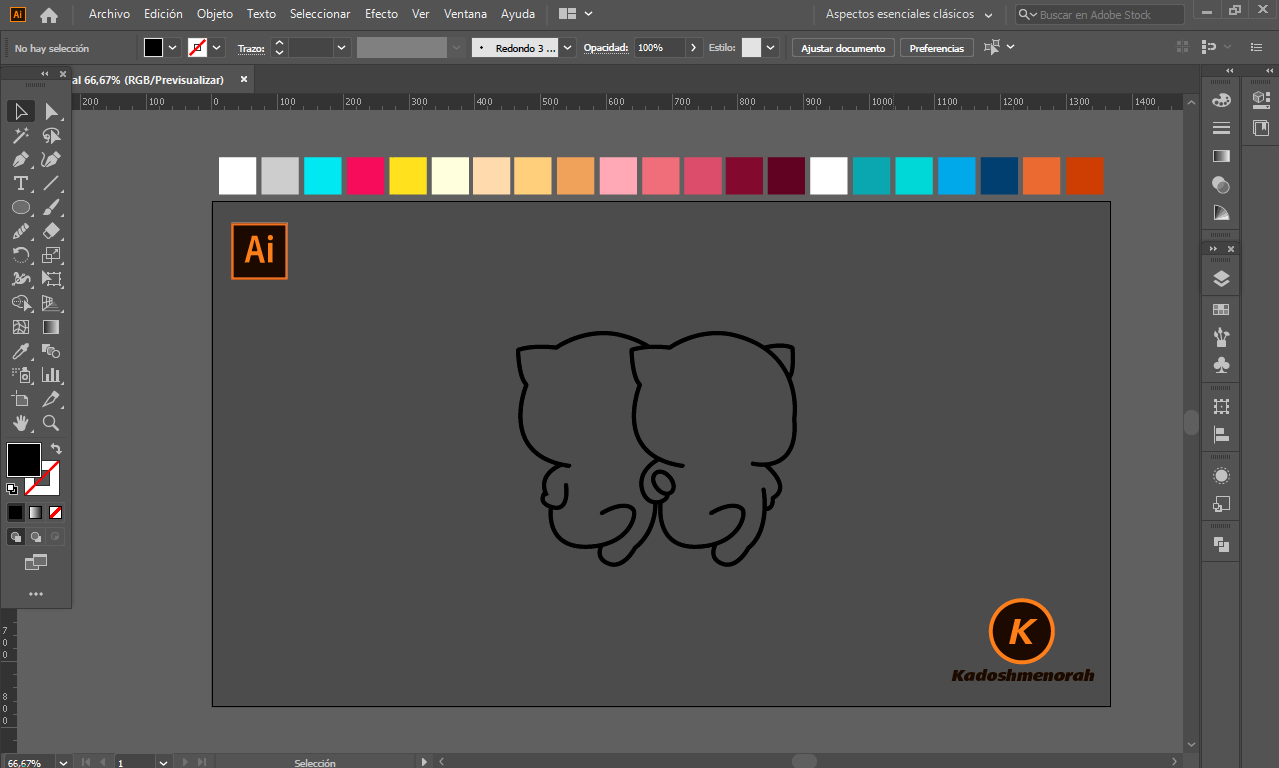Collapse the toolbox with double arrows
Viewport: 1279px width, 768px height.
[44, 74]
